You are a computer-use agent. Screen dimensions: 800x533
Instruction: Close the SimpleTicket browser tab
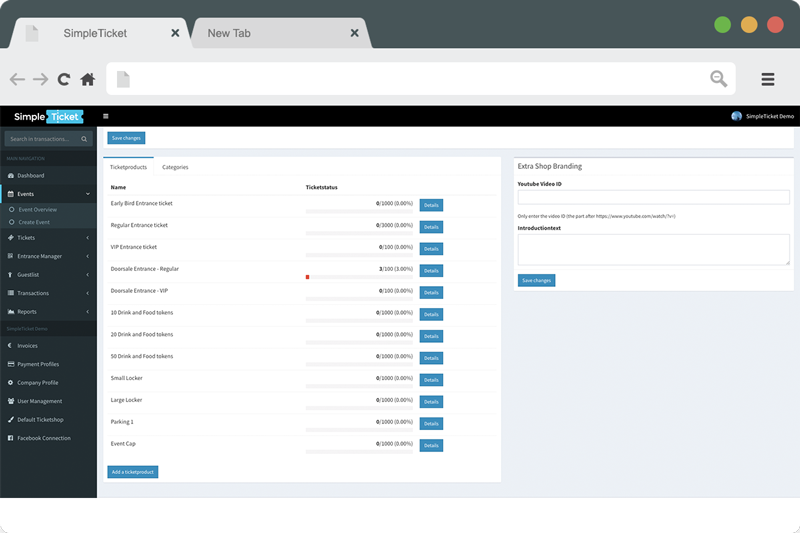(175, 33)
